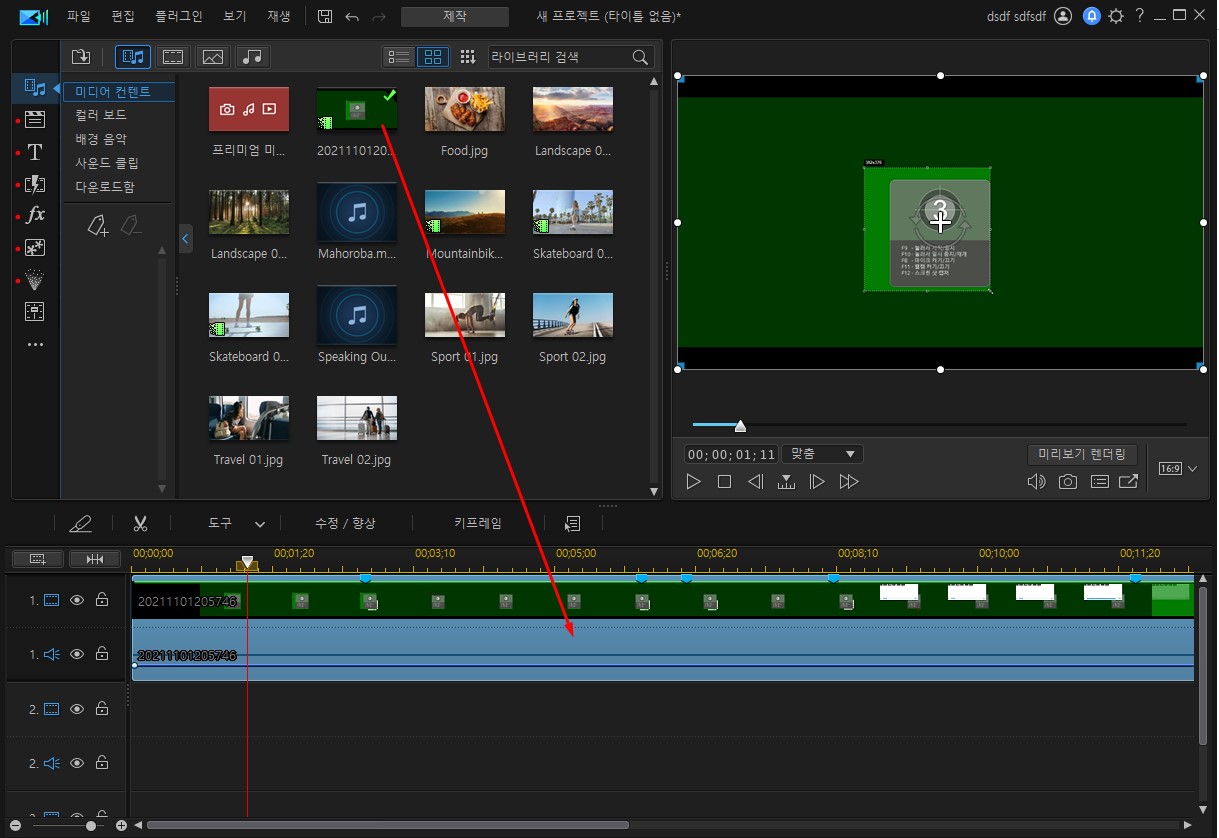Open the notifications bell
This screenshot has width=1219, height=838.
click(x=1092, y=16)
